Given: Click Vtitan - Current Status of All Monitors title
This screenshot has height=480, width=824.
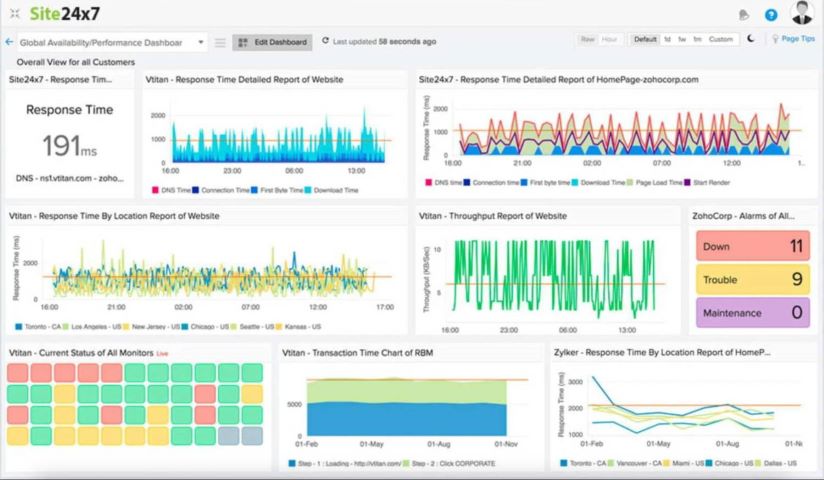Looking at the screenshot, I should 81,353.
